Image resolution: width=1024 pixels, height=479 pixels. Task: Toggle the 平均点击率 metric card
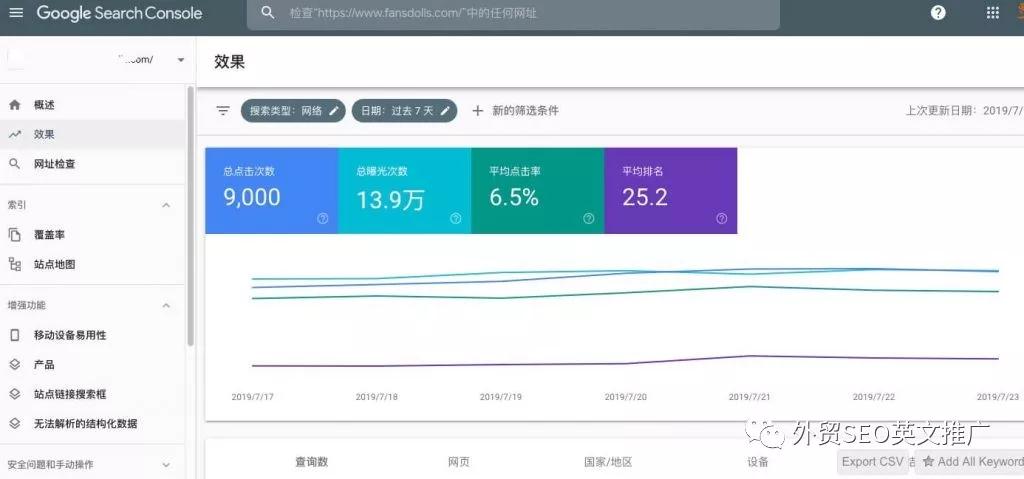(x=537, y=190)
